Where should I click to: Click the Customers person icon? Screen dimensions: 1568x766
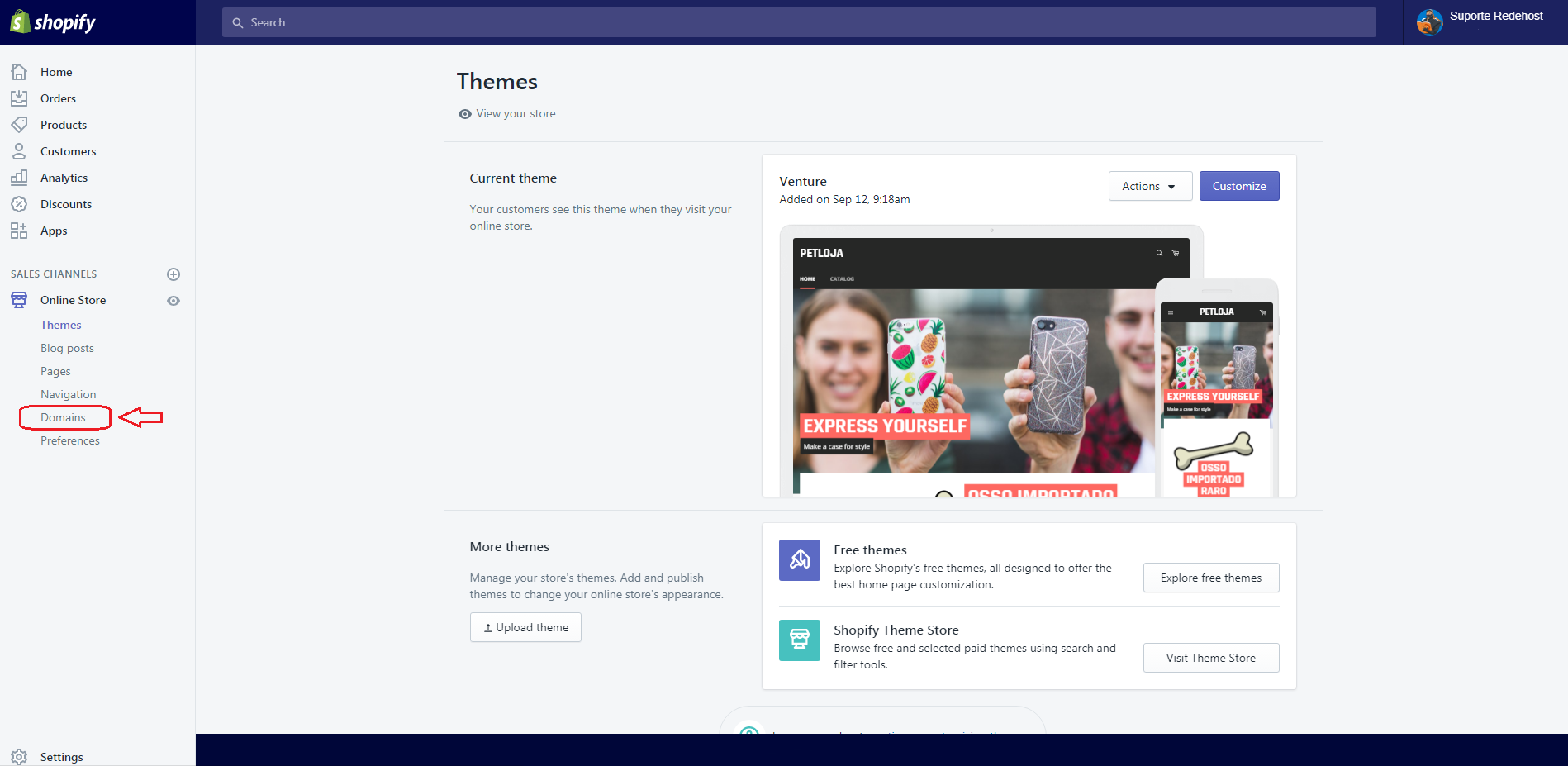[19, 151]
